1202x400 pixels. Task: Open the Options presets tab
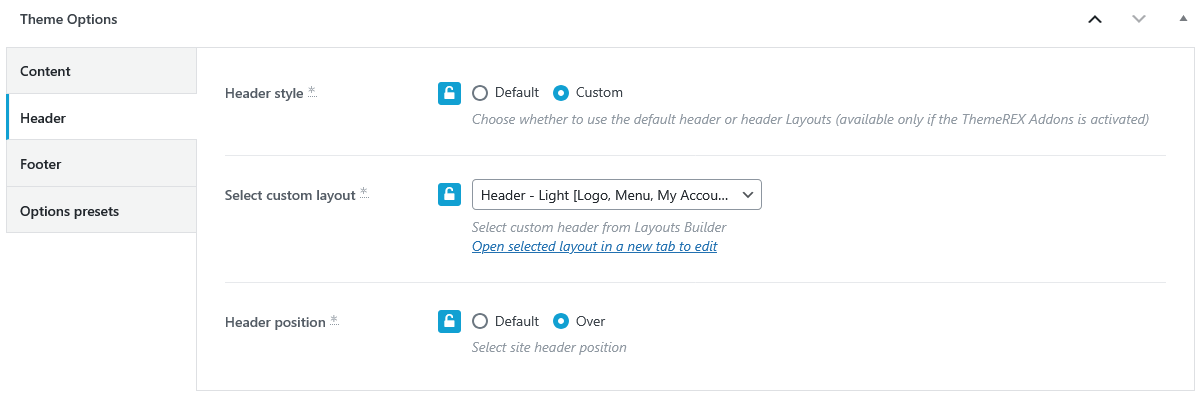tap(101, 211)
